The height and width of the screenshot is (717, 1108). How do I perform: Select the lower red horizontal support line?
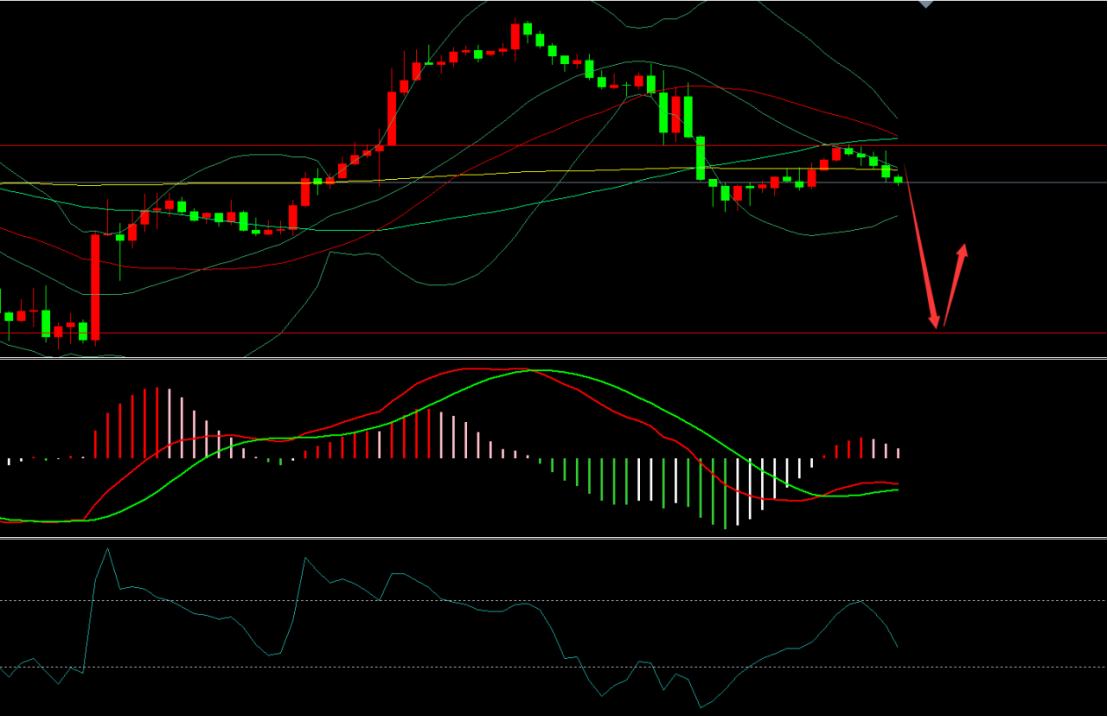point(554,333)
